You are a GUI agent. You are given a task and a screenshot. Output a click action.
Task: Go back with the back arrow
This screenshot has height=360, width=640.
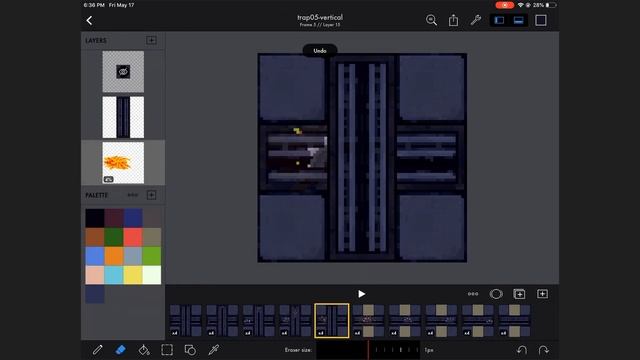pos(89,20)
